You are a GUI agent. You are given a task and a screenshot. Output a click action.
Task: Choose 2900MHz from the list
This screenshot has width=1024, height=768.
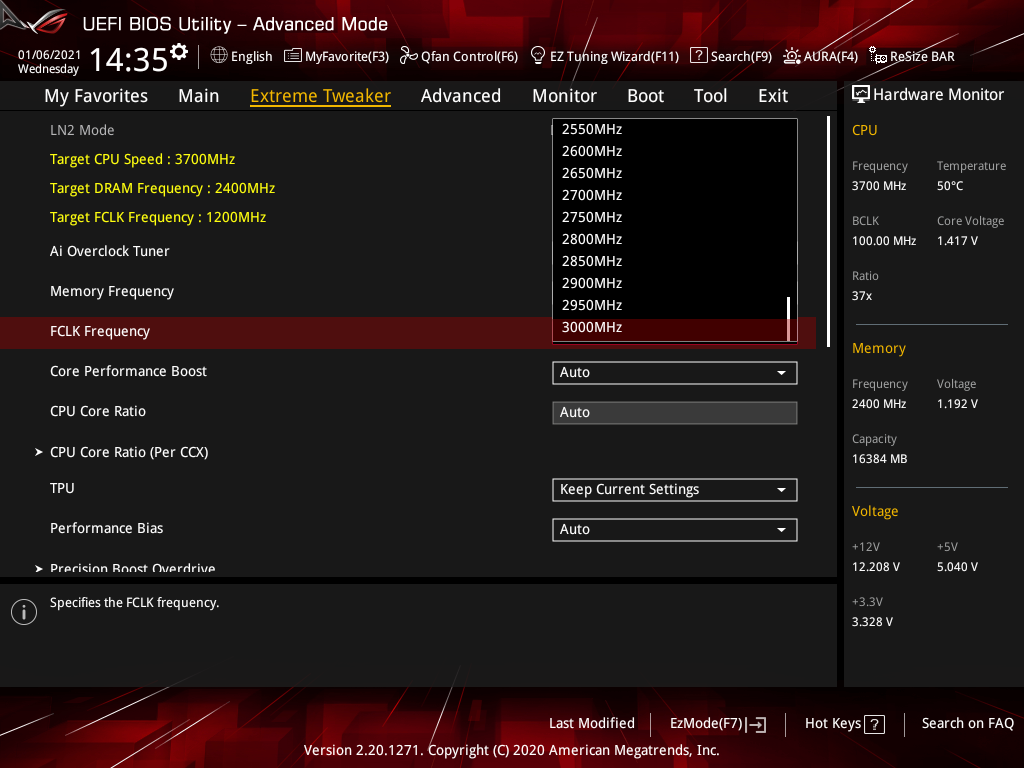click(670, 283)
